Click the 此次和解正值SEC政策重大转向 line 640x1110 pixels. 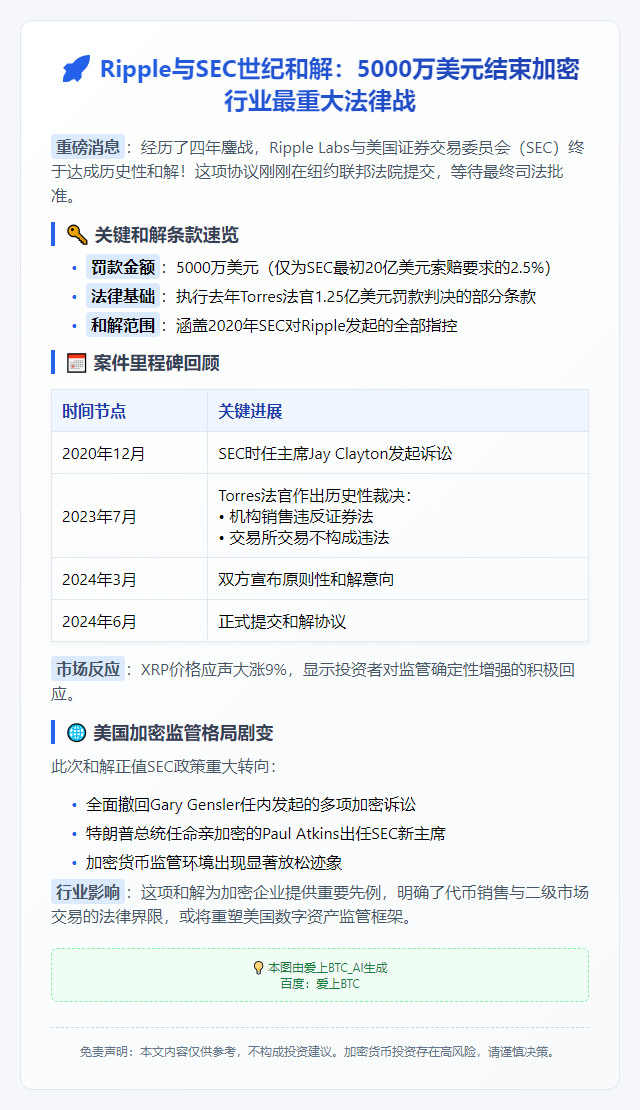[x=164, y=767]
